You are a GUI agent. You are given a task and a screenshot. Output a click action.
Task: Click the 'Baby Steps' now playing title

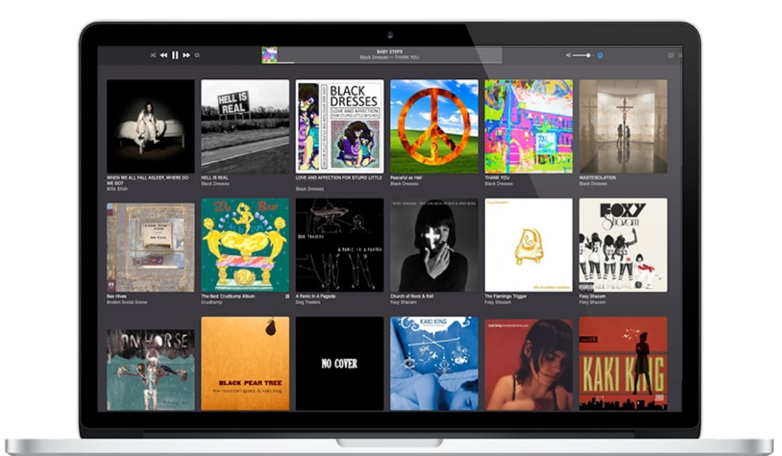[x=390, y=51]
